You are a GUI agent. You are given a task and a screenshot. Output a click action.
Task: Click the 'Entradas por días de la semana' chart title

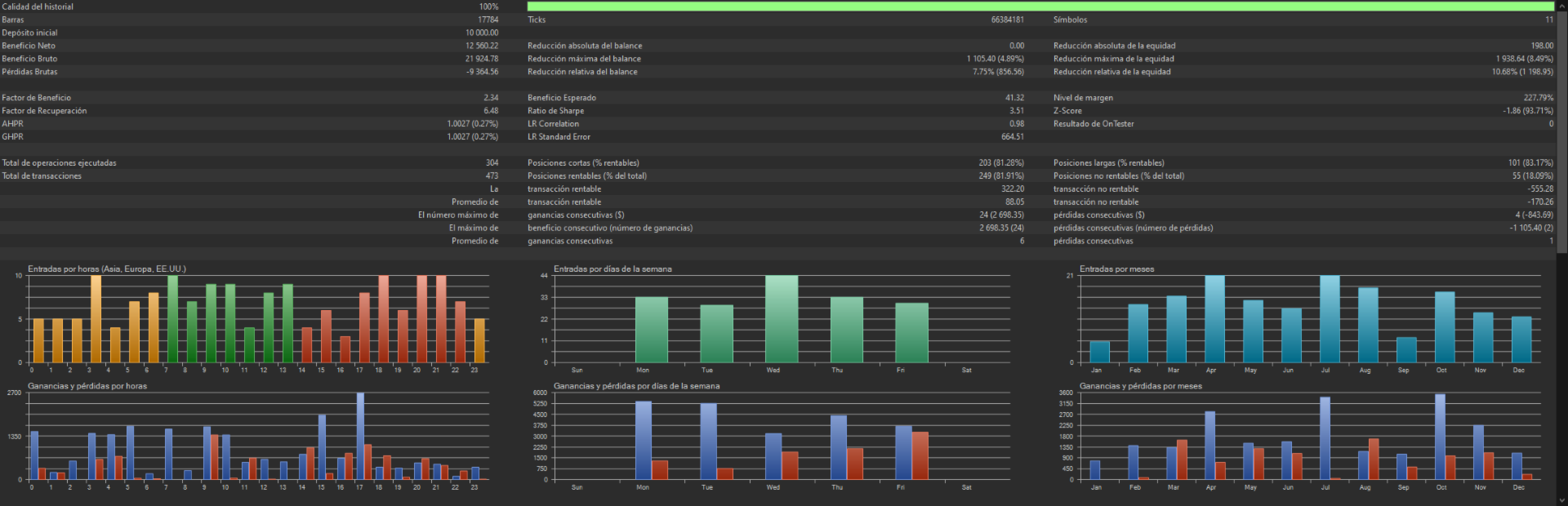tap(612, 269)
